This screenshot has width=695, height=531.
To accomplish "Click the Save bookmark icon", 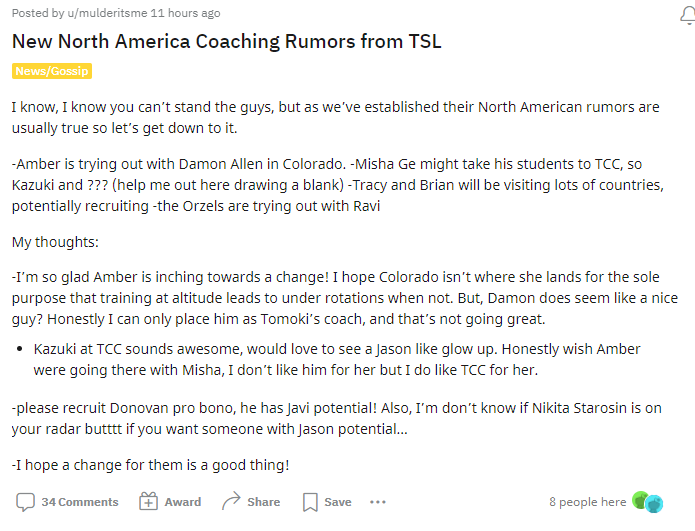I will [x=310, y=501].
